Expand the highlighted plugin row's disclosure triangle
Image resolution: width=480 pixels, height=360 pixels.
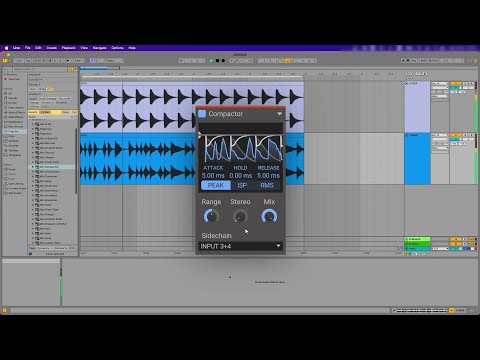[x=33, y=167]
